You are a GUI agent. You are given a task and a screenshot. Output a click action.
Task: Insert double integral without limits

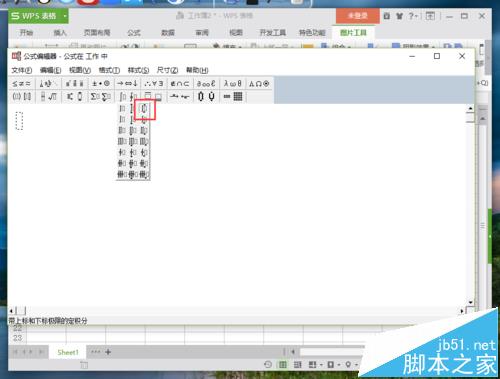tap(122, 130)
